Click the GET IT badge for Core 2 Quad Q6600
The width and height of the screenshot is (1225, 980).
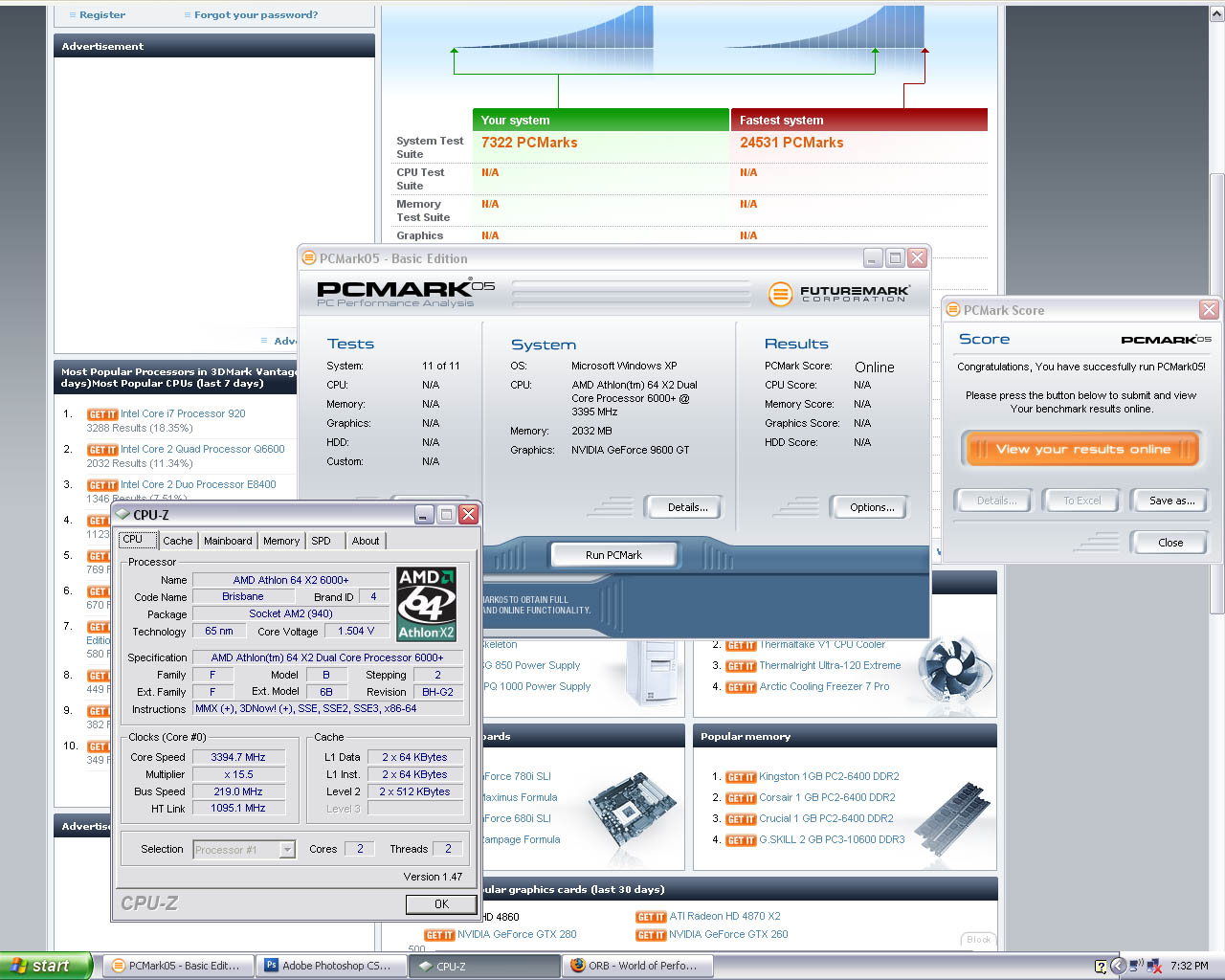click(x=102, y=450)
